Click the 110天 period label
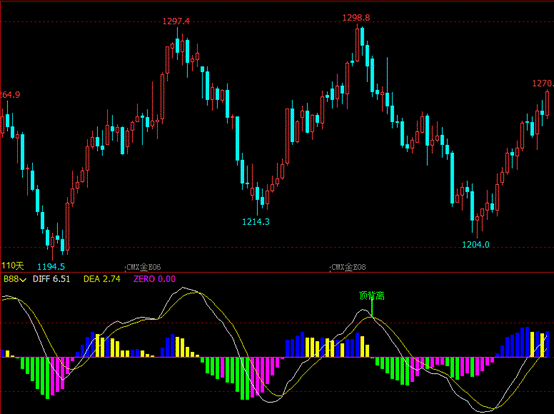This screenshot has width=554, height=414. (x=12, y=266)
